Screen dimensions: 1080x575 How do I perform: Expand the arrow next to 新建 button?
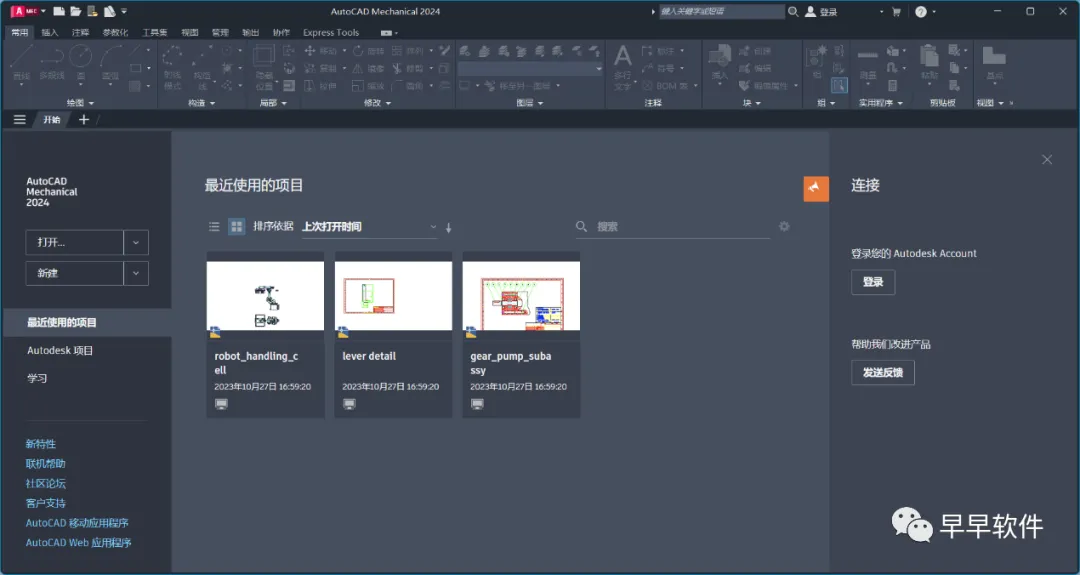[136, 273]
